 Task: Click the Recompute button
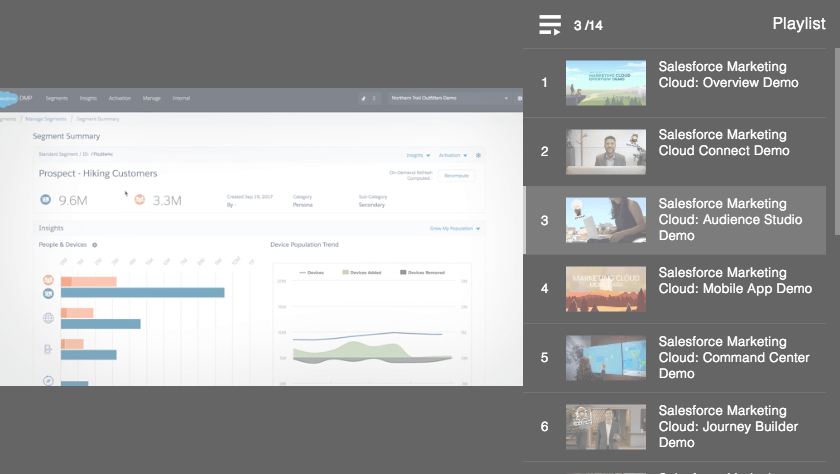456,176
